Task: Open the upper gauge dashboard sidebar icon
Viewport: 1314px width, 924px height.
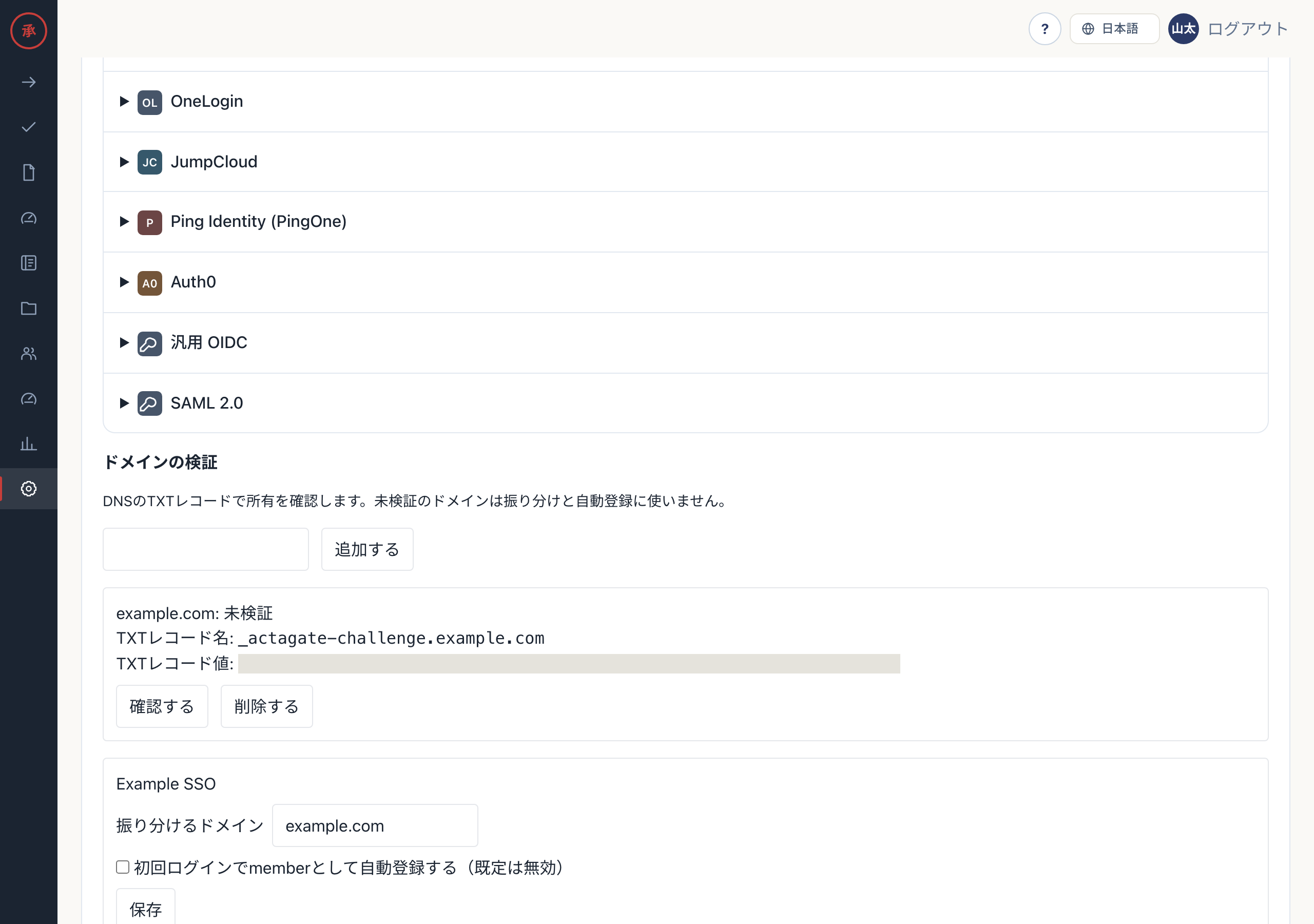Action: pyautogui.click(x=29, y=218)
